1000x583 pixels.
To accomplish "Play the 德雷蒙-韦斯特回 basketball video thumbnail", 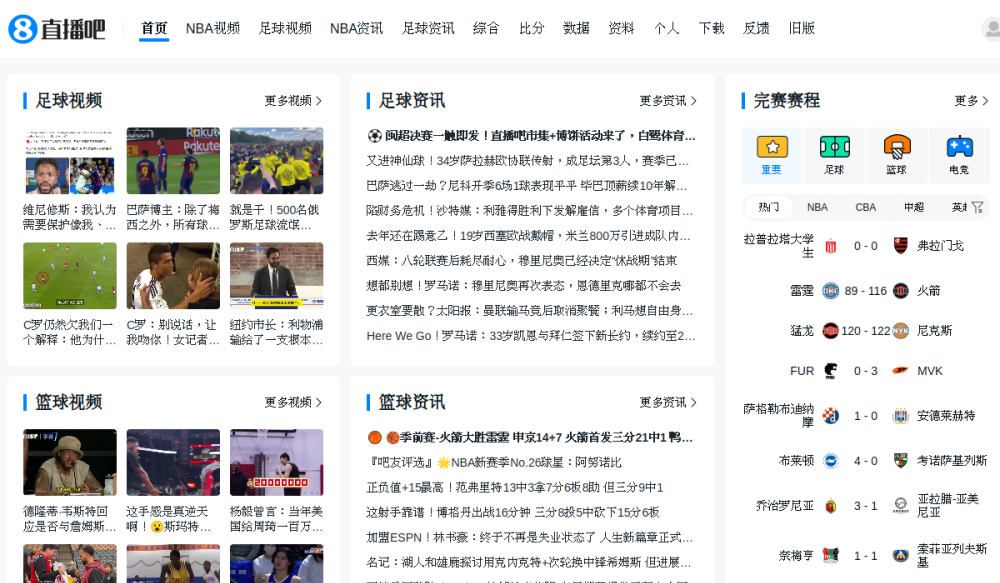I will [70, 462].
